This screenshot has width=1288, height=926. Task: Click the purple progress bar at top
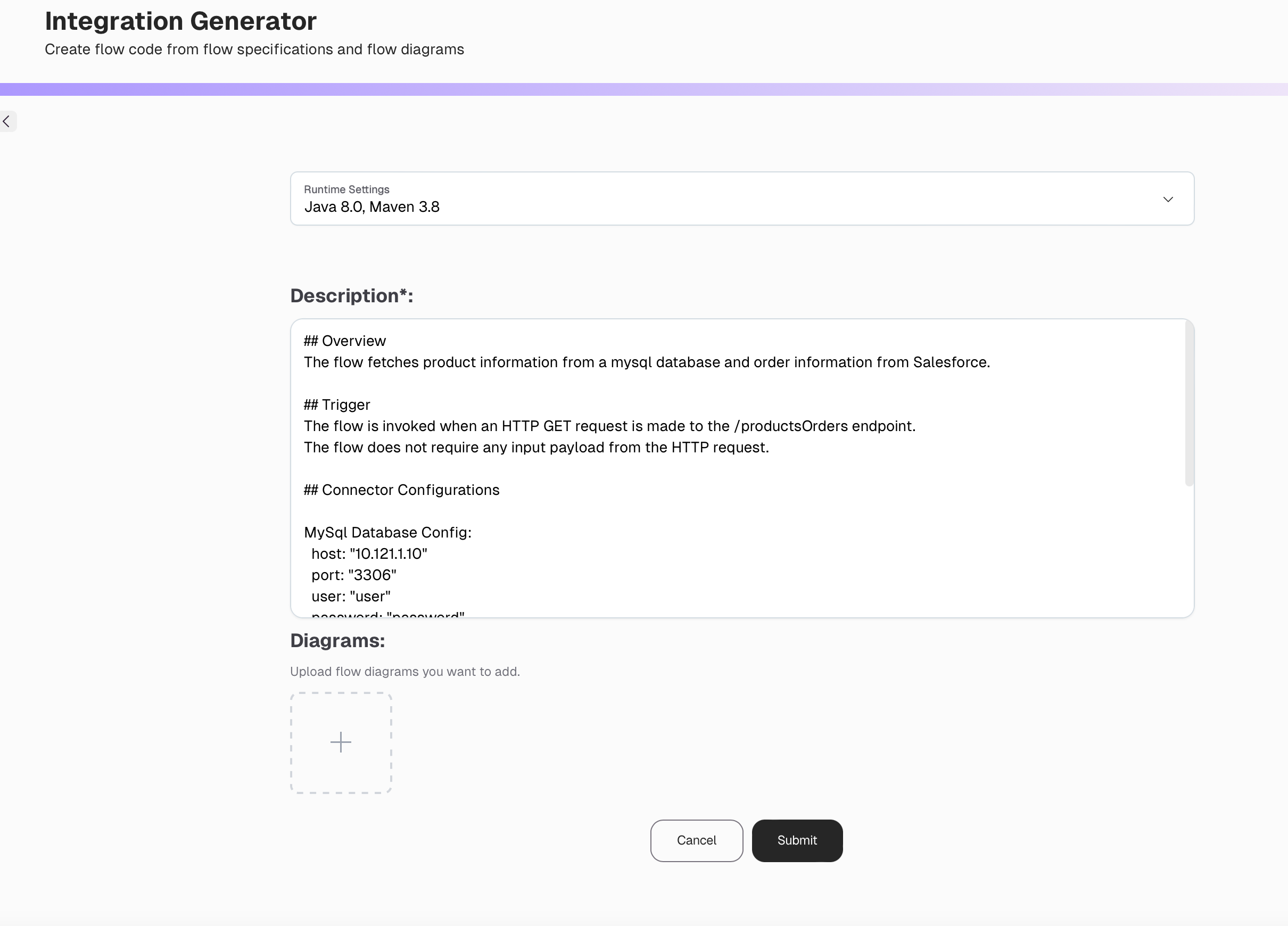pos(644,90)
